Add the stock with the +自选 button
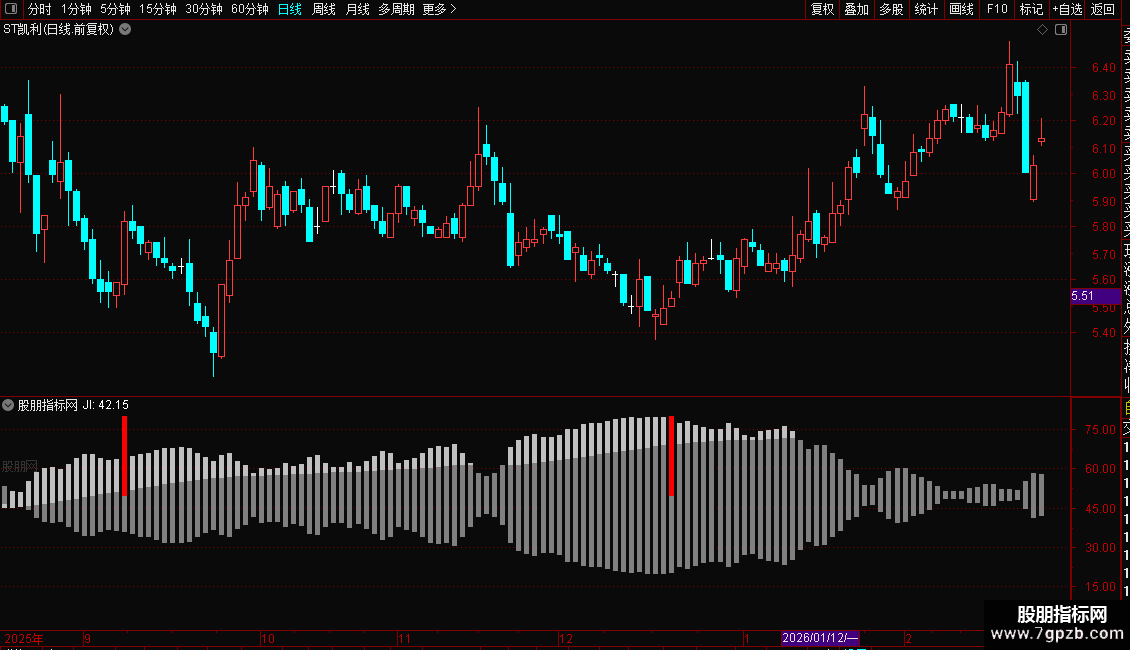 click(x=1067, y=9)
